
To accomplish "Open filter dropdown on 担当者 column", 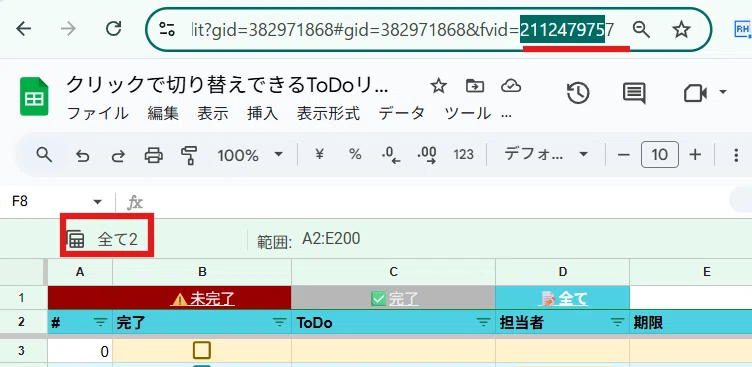I will coord(617,323).
